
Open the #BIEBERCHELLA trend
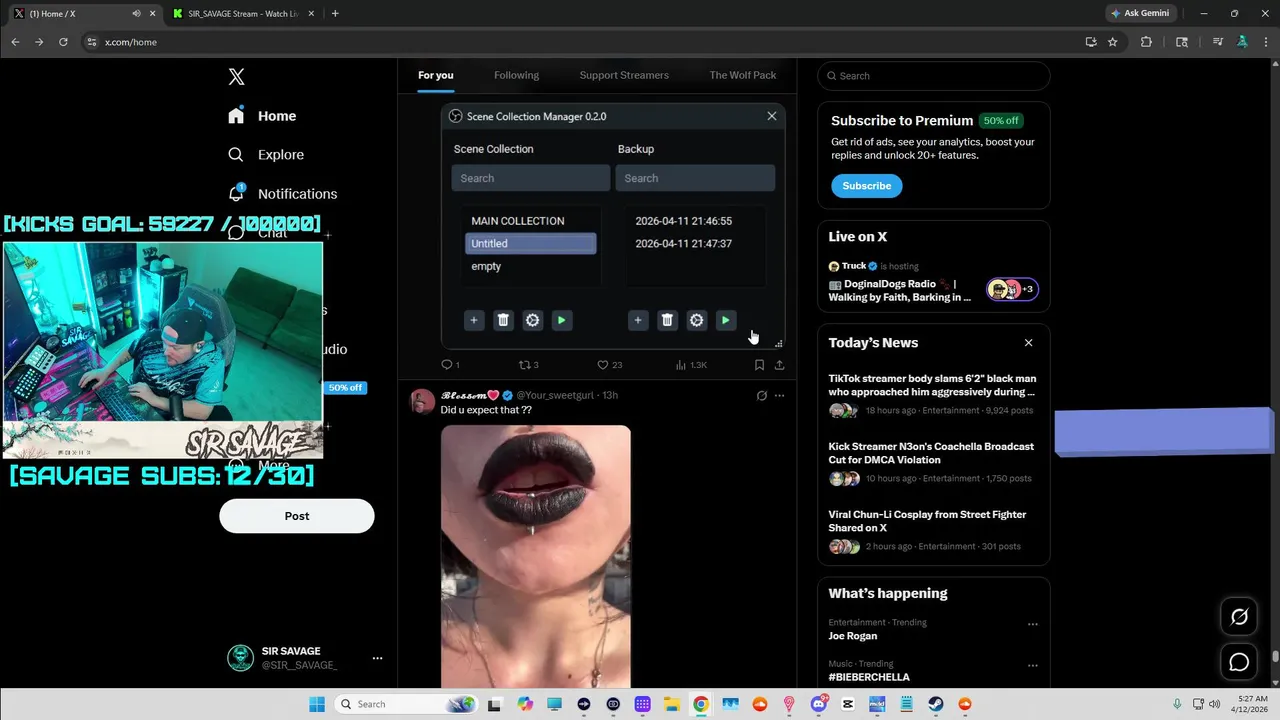pyautogui.click(x=869, y=677)
